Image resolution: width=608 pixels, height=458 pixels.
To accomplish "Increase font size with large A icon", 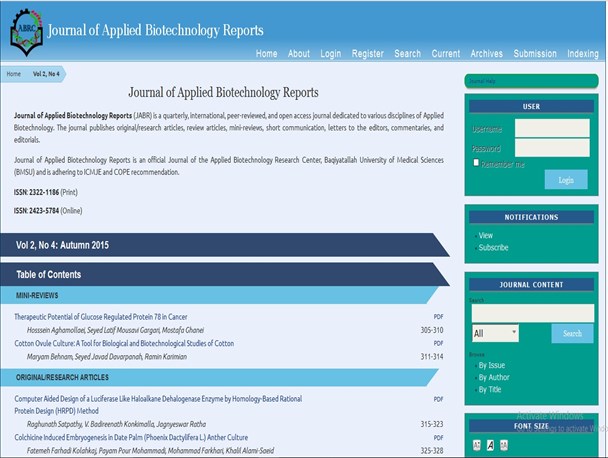I will (x=504, y=445).
